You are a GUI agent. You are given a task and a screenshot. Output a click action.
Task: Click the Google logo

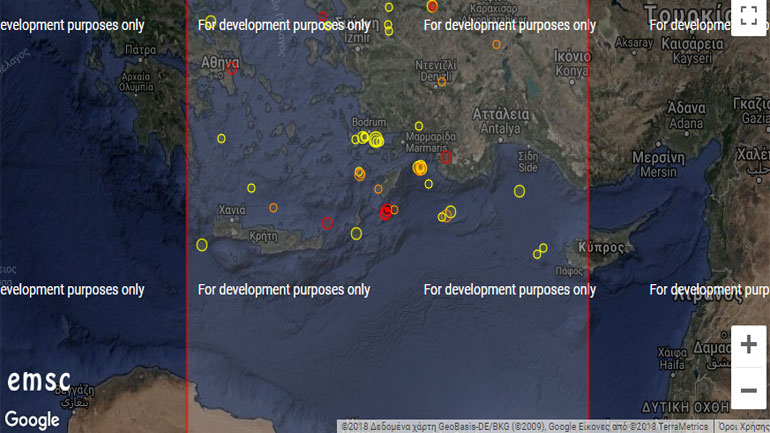tap(32, 420)
